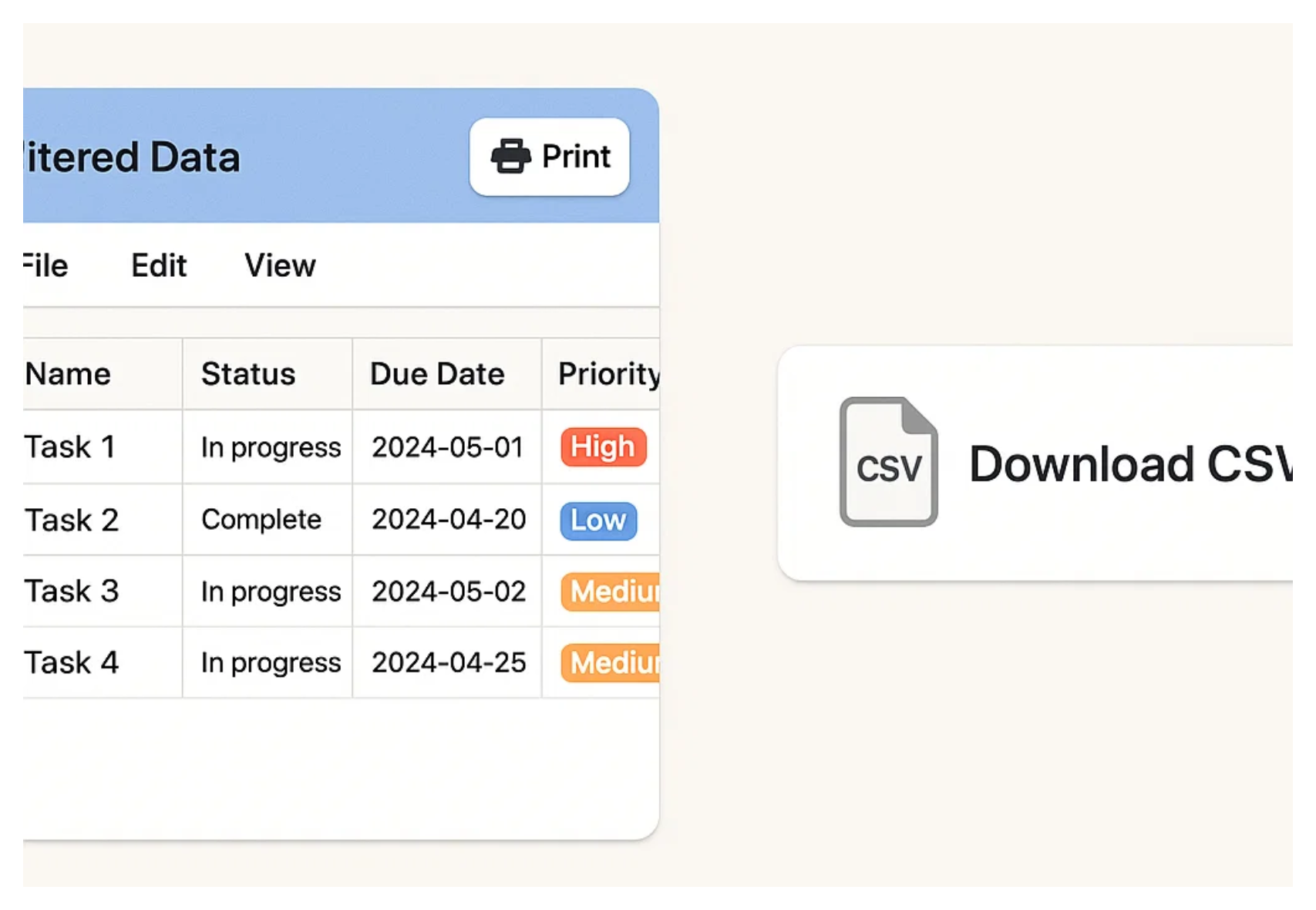1316x910 pixels.
Task: Open the Edit menu
Action: tap(159, 265)
